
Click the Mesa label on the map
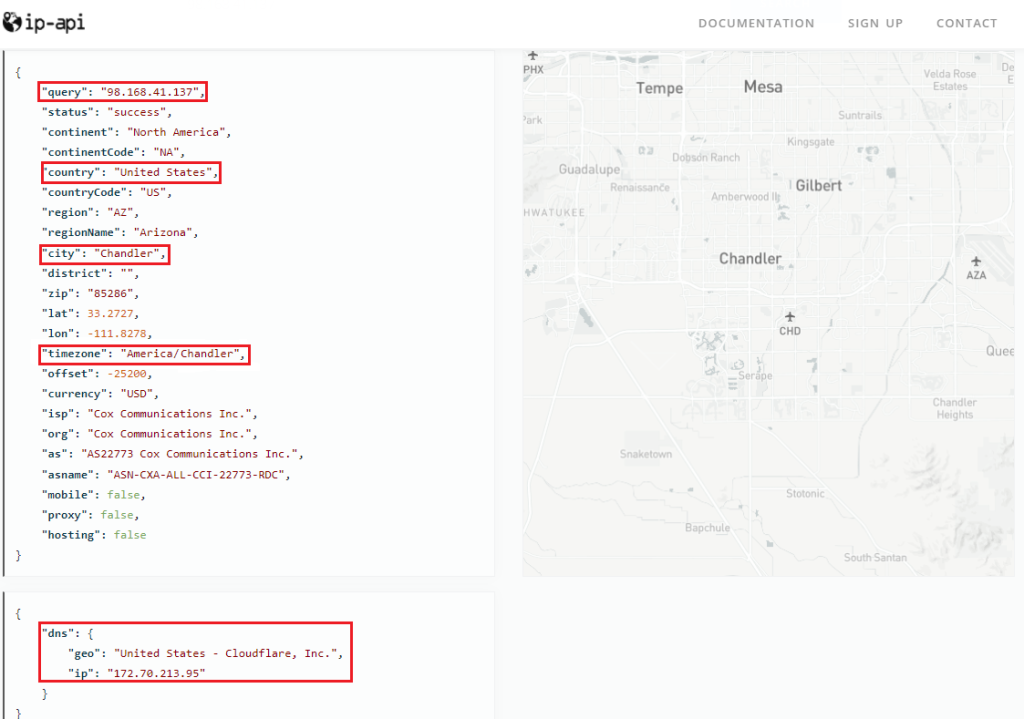pyautogui.click(x=763, y=87)
